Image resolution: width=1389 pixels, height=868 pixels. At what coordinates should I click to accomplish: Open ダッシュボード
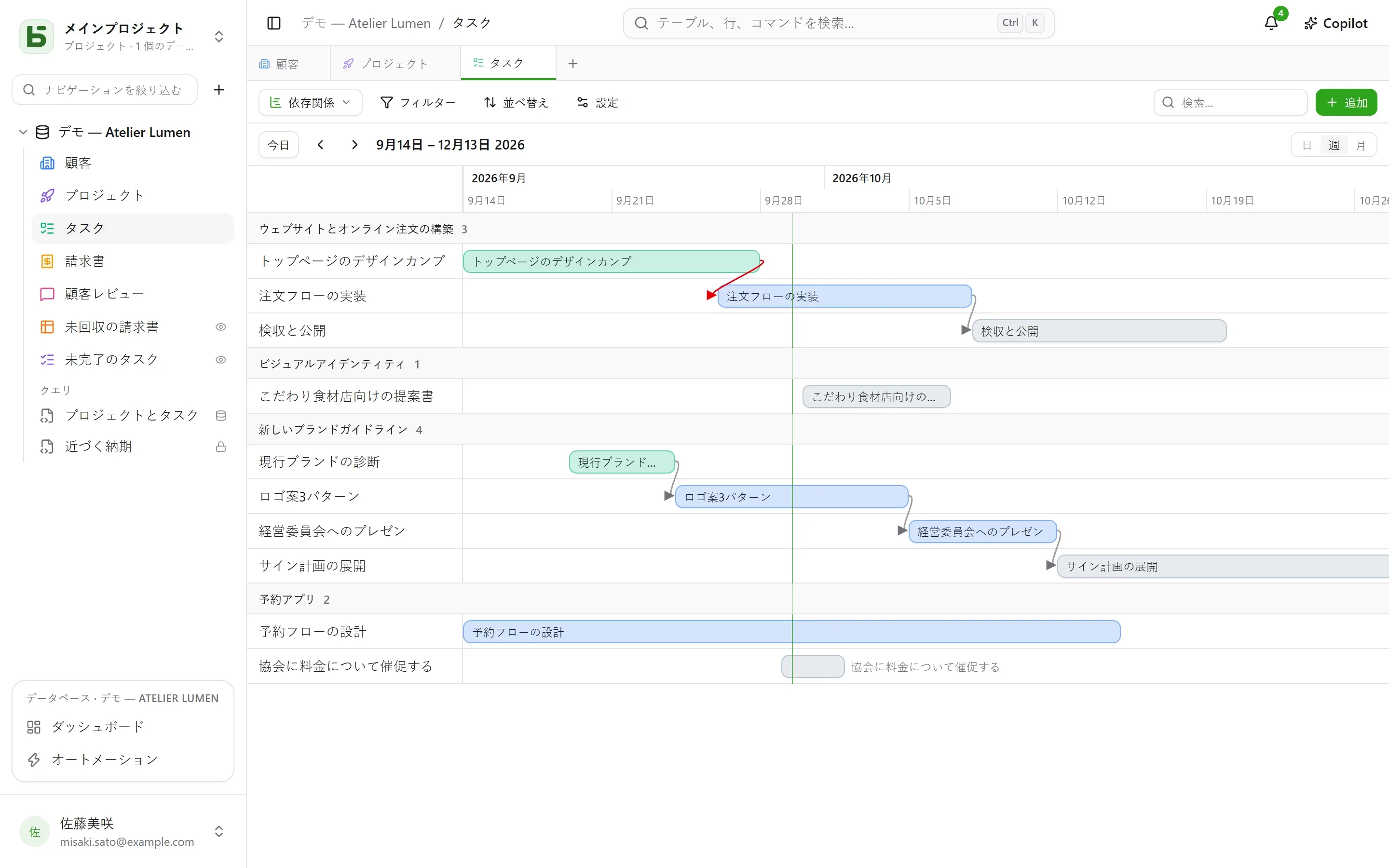(x=123, y=727)
